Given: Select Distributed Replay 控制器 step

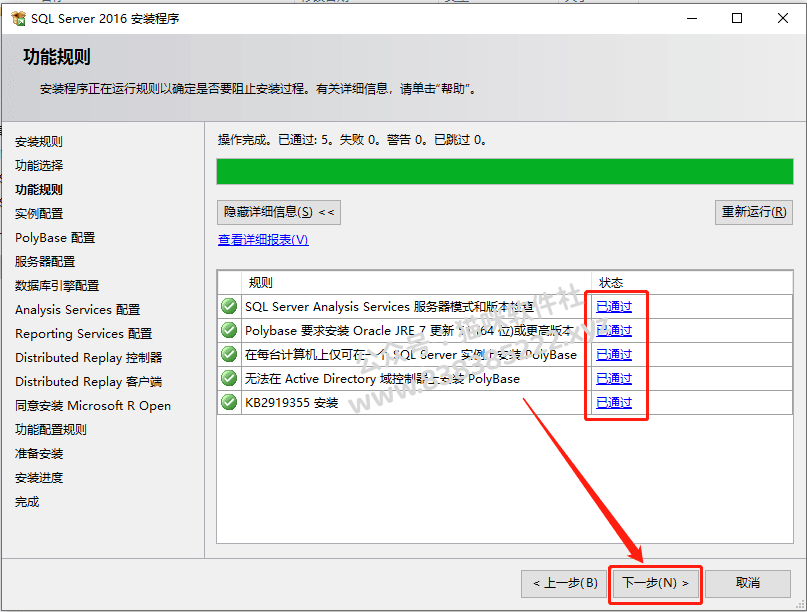Looking at the screenshot, I should (89, 358).
